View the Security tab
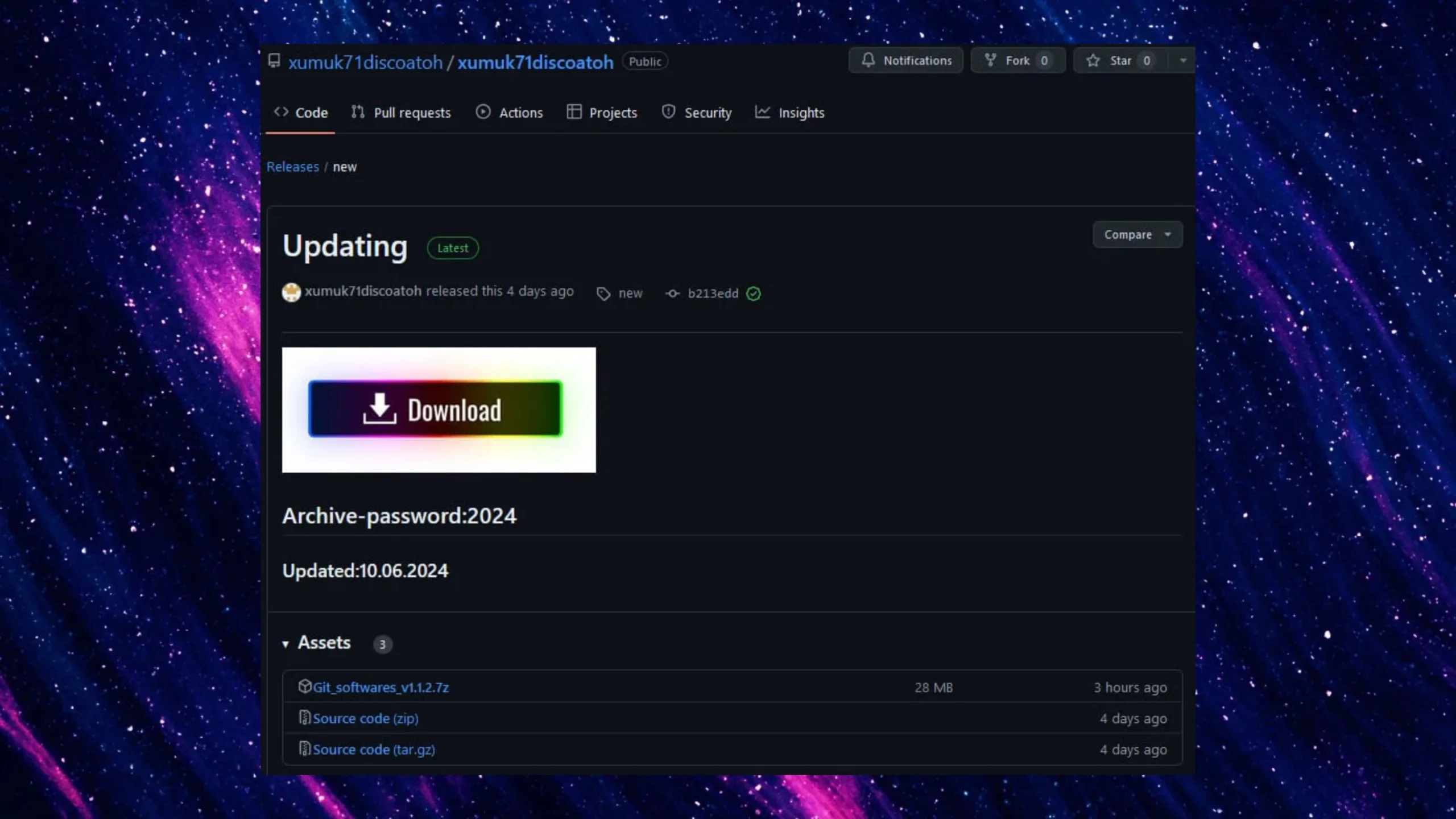 coord(697,113)
